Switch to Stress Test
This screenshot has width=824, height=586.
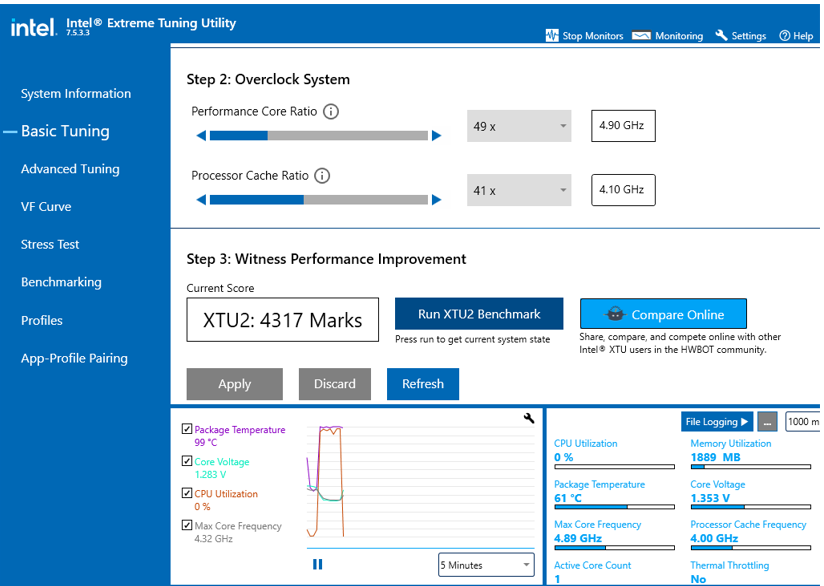click(50, 244)
